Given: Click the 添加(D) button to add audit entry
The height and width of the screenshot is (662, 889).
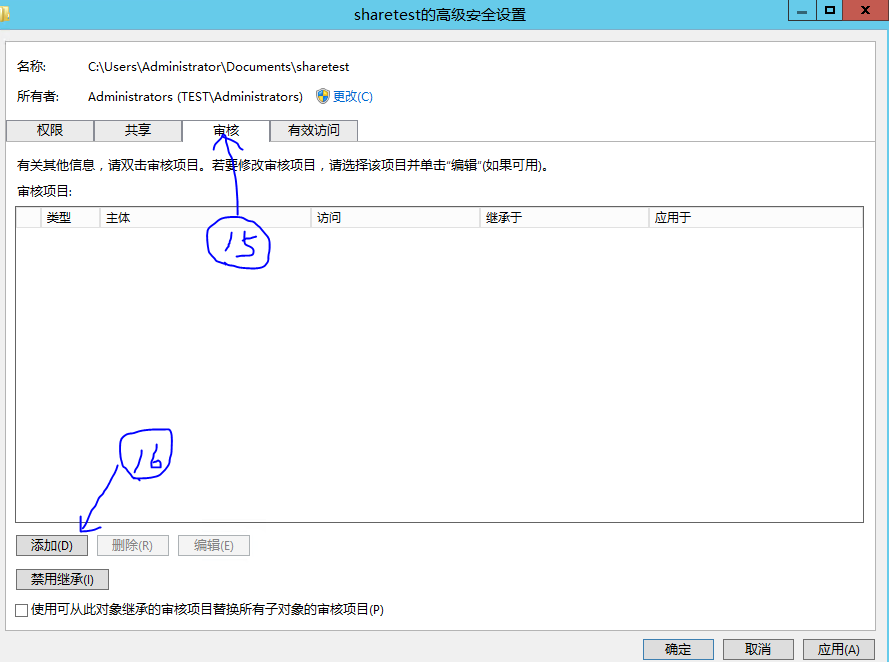Looking at the screenshot, I should click(51, 545).
